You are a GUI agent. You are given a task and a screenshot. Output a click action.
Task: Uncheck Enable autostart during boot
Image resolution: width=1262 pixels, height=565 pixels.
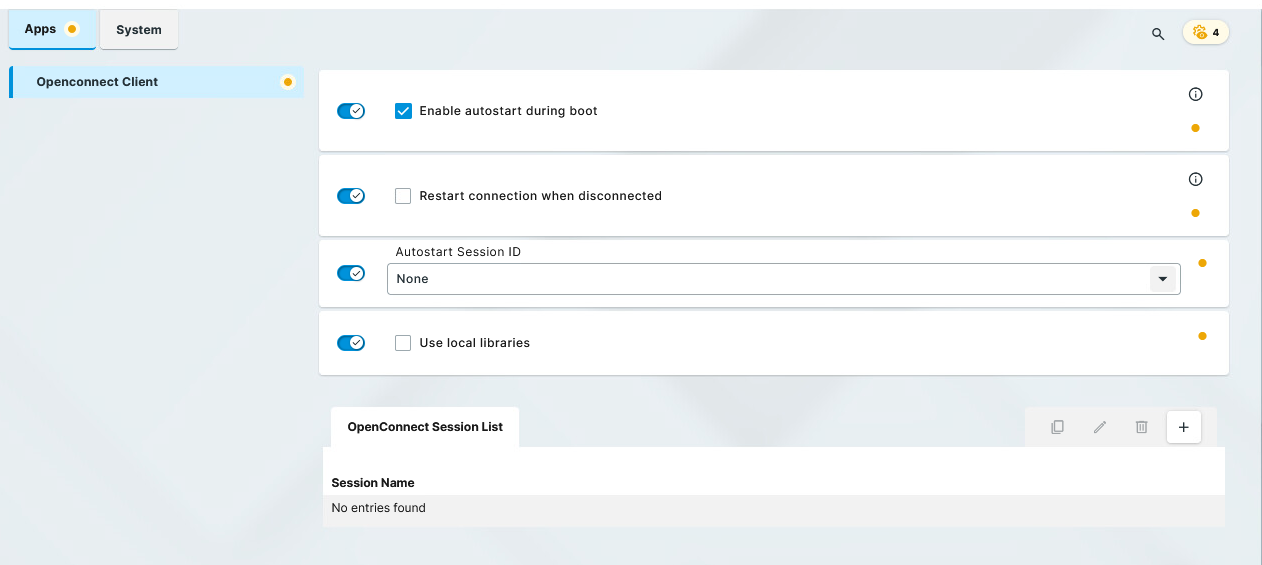pos(403,111)
